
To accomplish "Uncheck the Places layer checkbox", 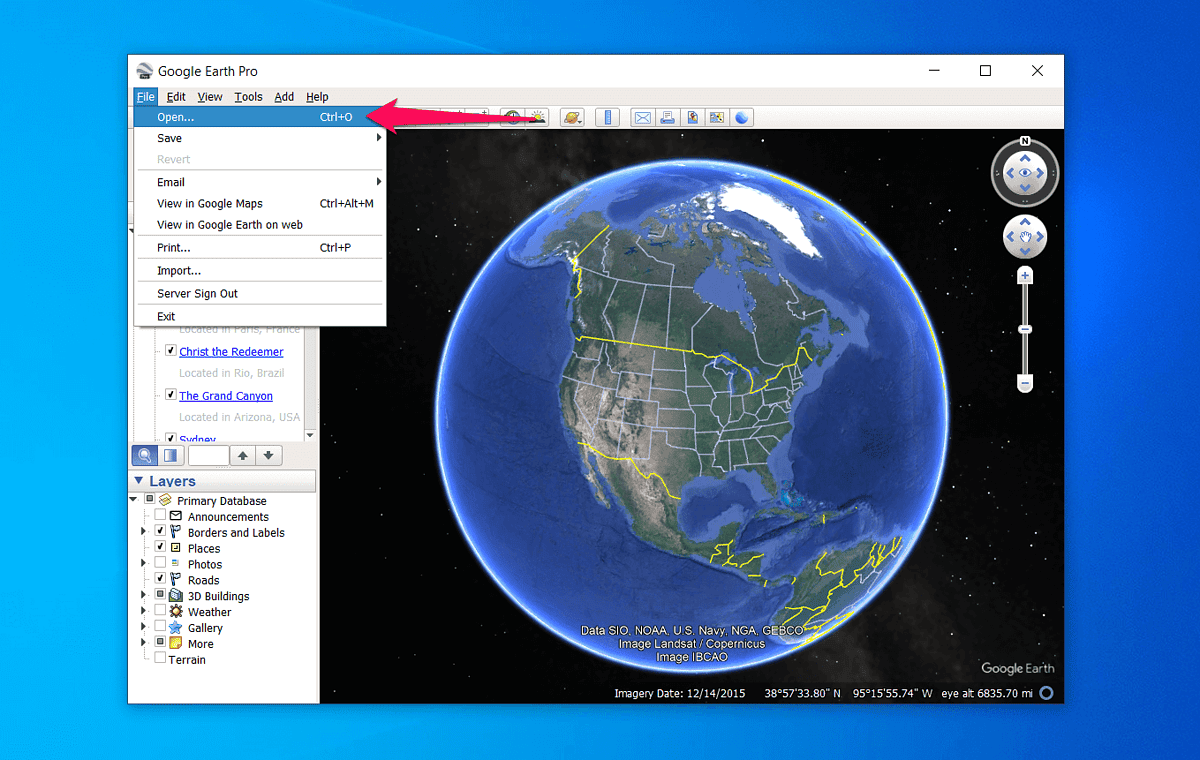I will (160, 548).
